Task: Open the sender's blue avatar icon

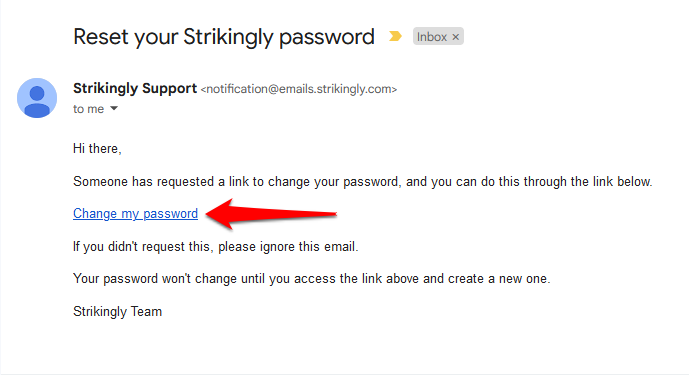Action: coord(37,98)
